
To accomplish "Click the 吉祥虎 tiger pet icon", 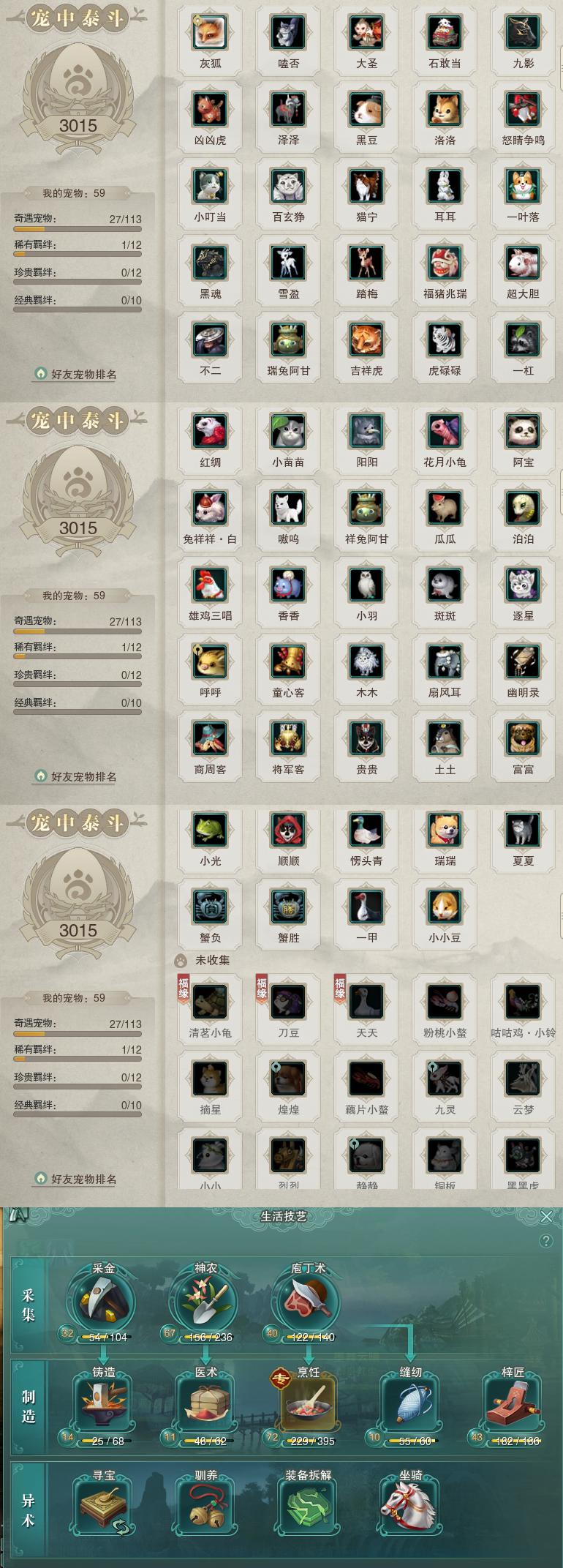I will pos(366,340).
